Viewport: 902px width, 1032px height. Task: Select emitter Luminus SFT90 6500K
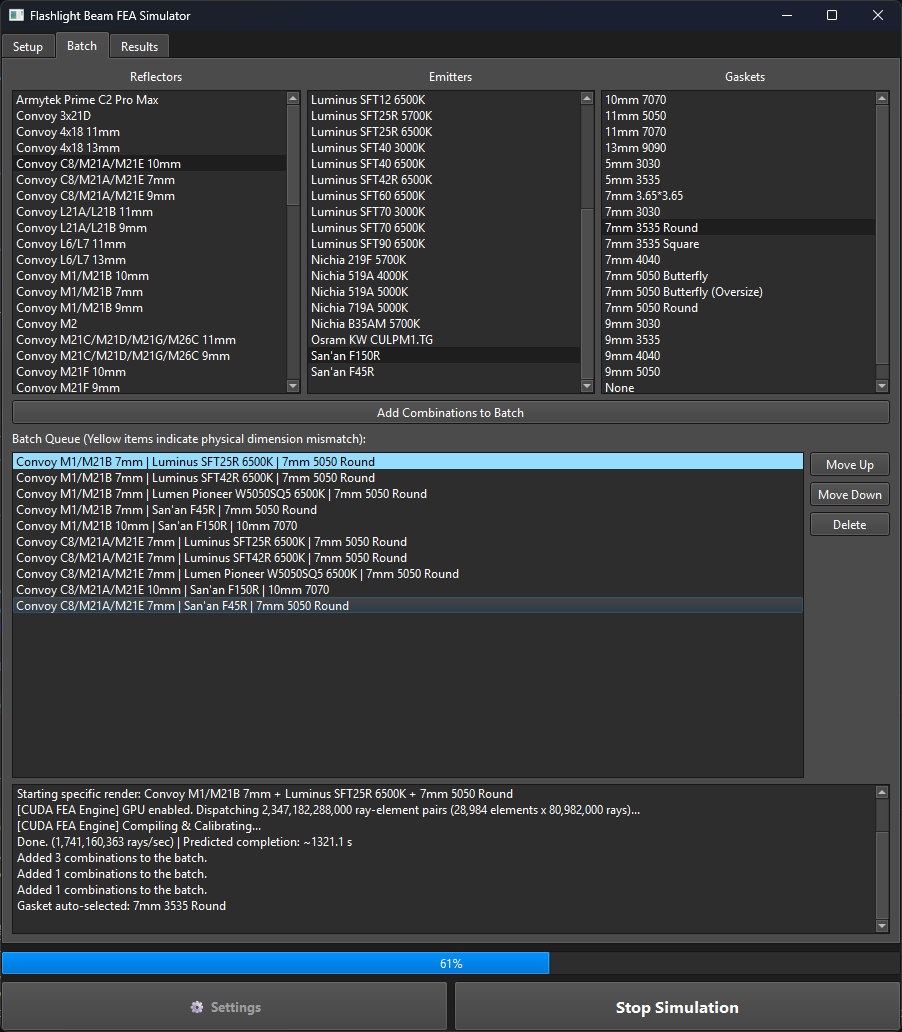(x=444, y=244)
